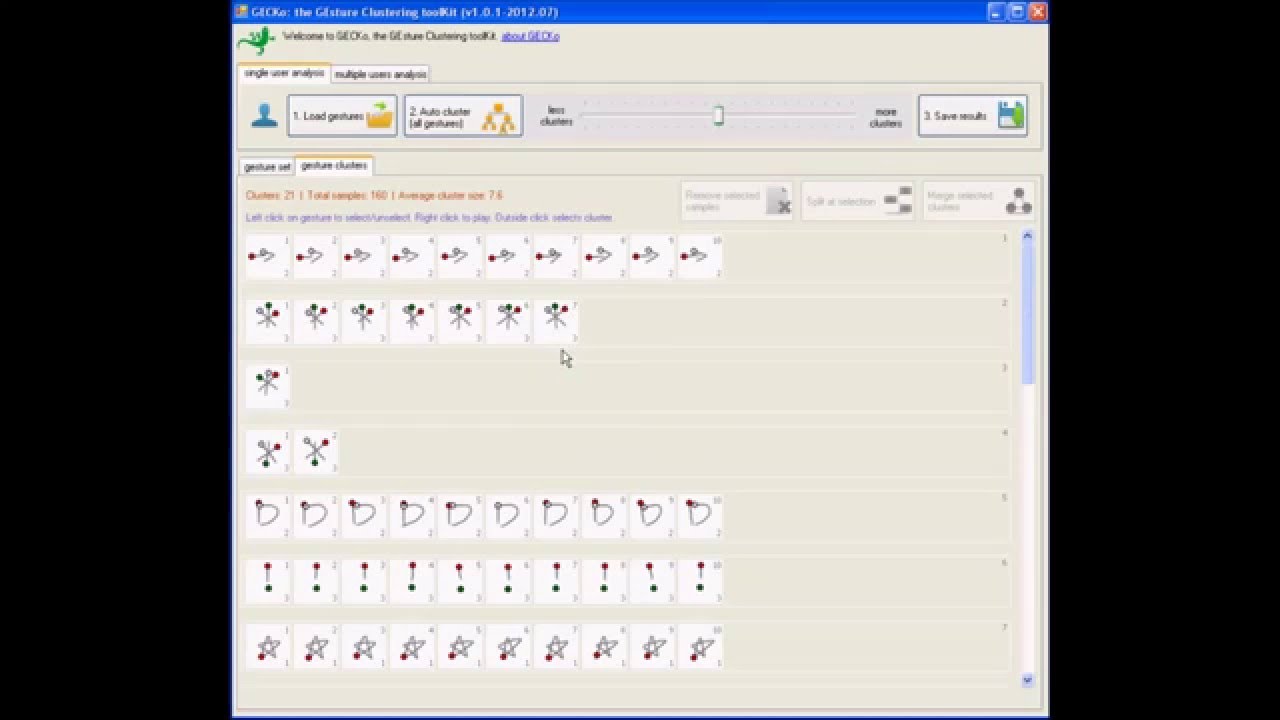Select exclamation gesture sample 10 in cluster 6
Image resolution: width=1280 pixels, height=720 pixels.
[x=699, y=582]
